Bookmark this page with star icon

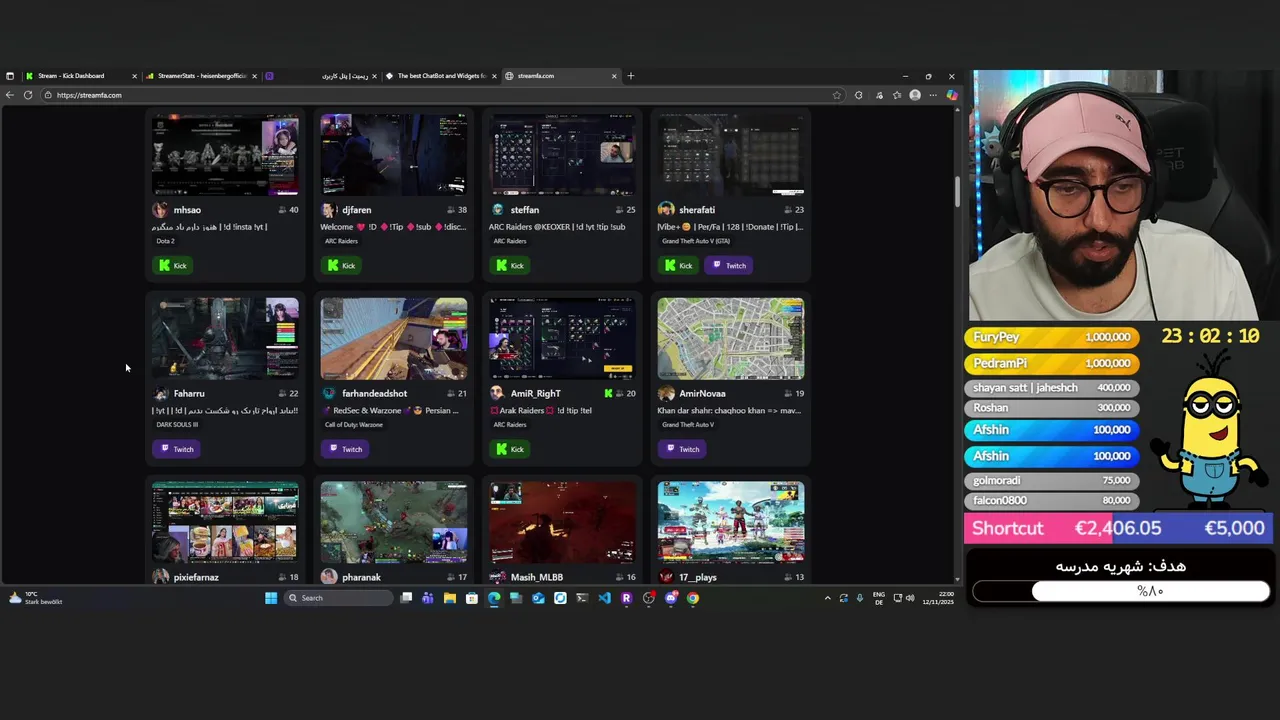[x=837, y=95]
